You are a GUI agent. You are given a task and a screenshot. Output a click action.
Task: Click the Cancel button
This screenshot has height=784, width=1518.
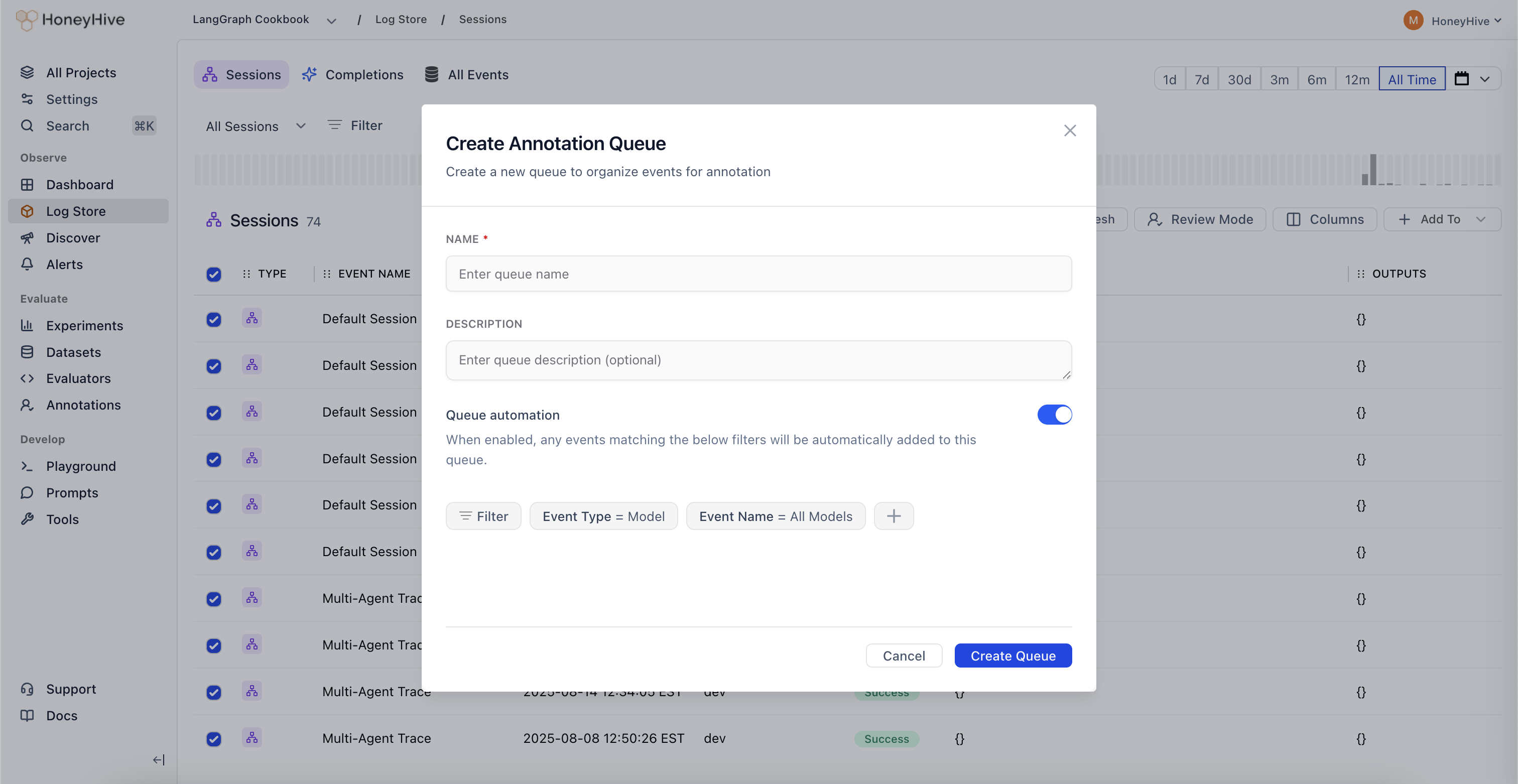904,656
